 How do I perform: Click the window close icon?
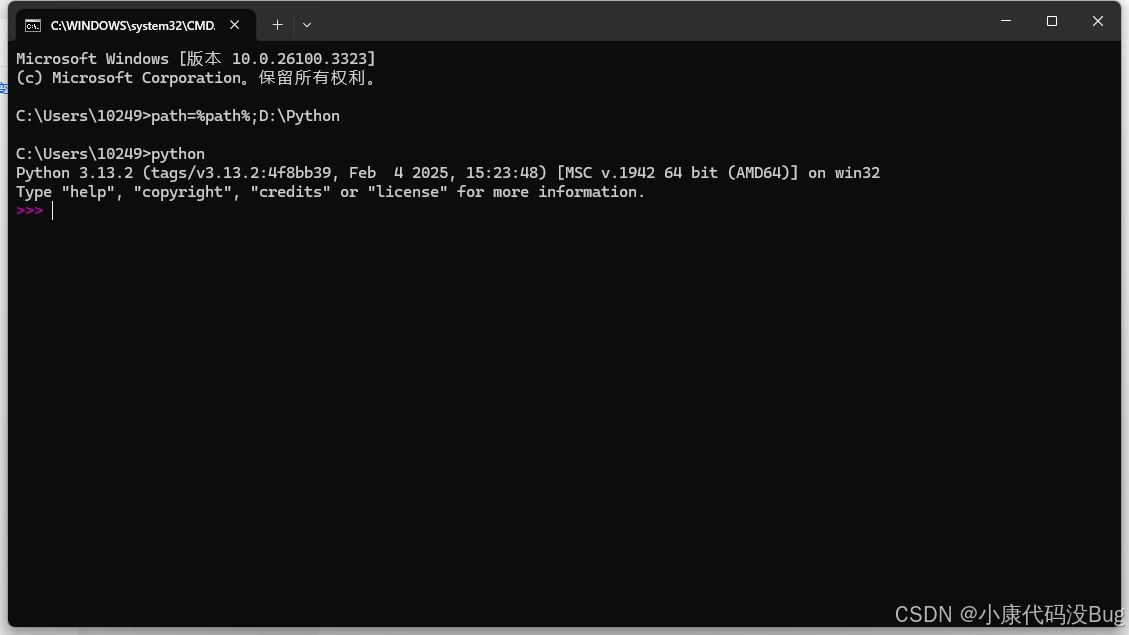click(1097, 20)
